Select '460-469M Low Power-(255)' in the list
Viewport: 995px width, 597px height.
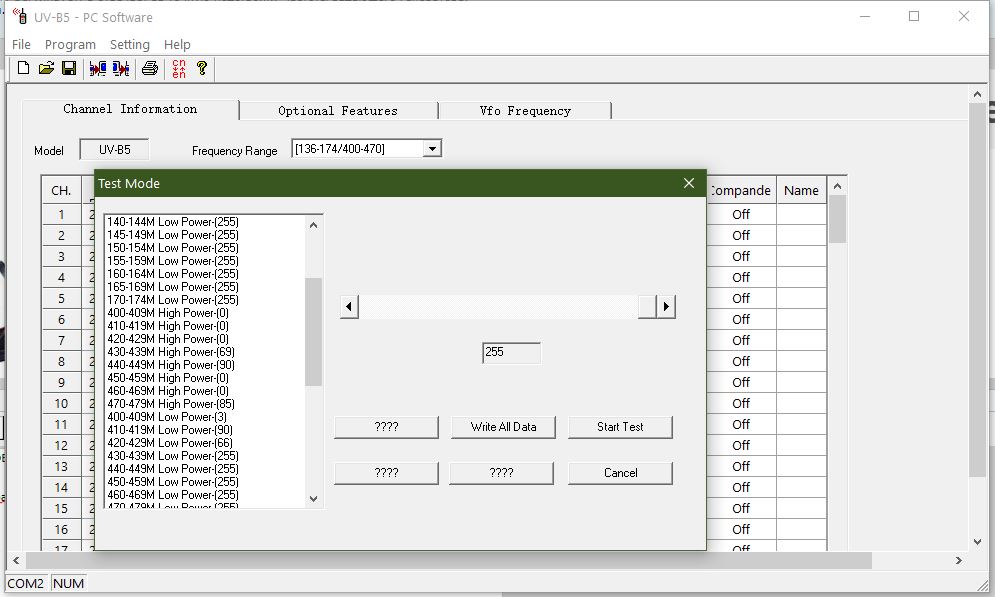coord(173,495)
